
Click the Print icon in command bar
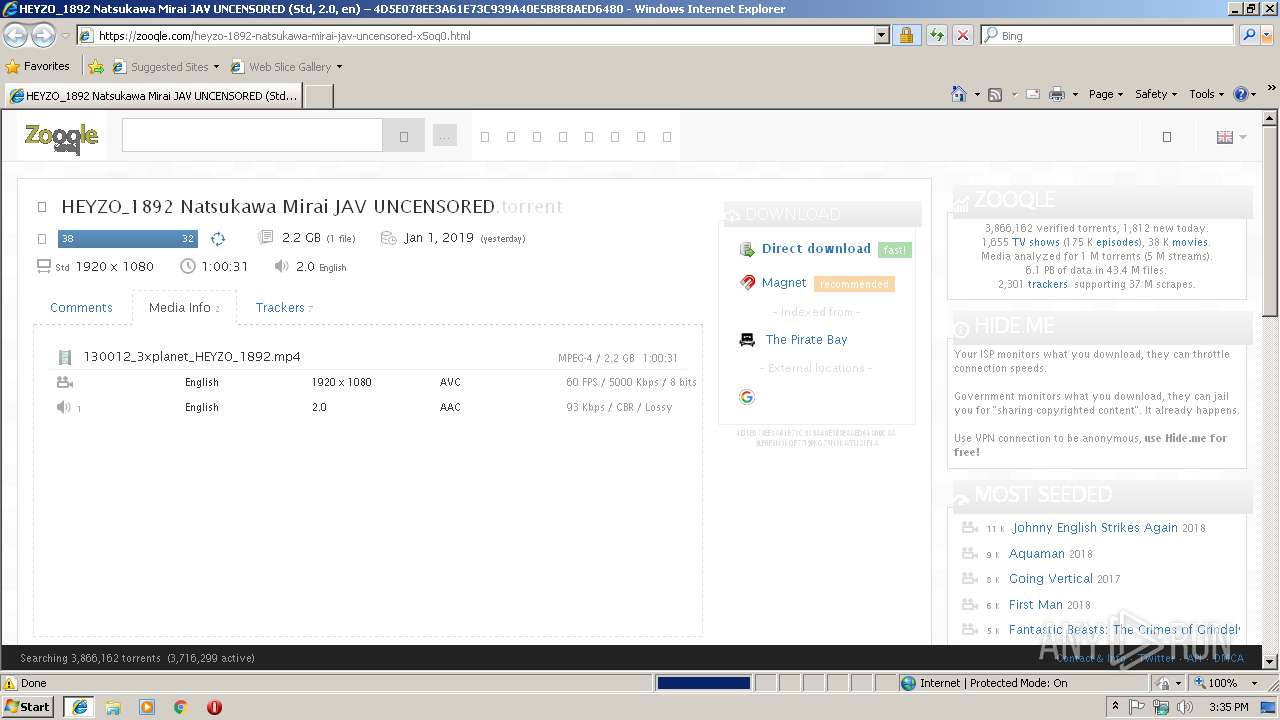point(1057,94)
